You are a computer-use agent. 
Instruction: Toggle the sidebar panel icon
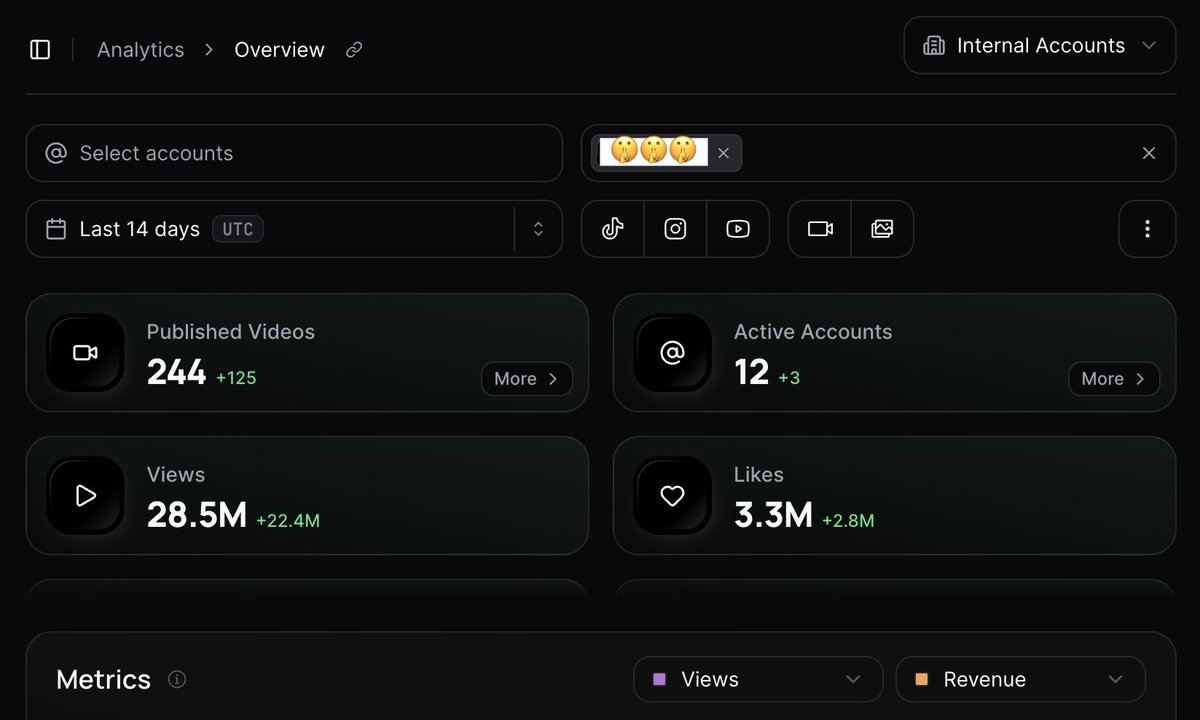tap(40, 50)
